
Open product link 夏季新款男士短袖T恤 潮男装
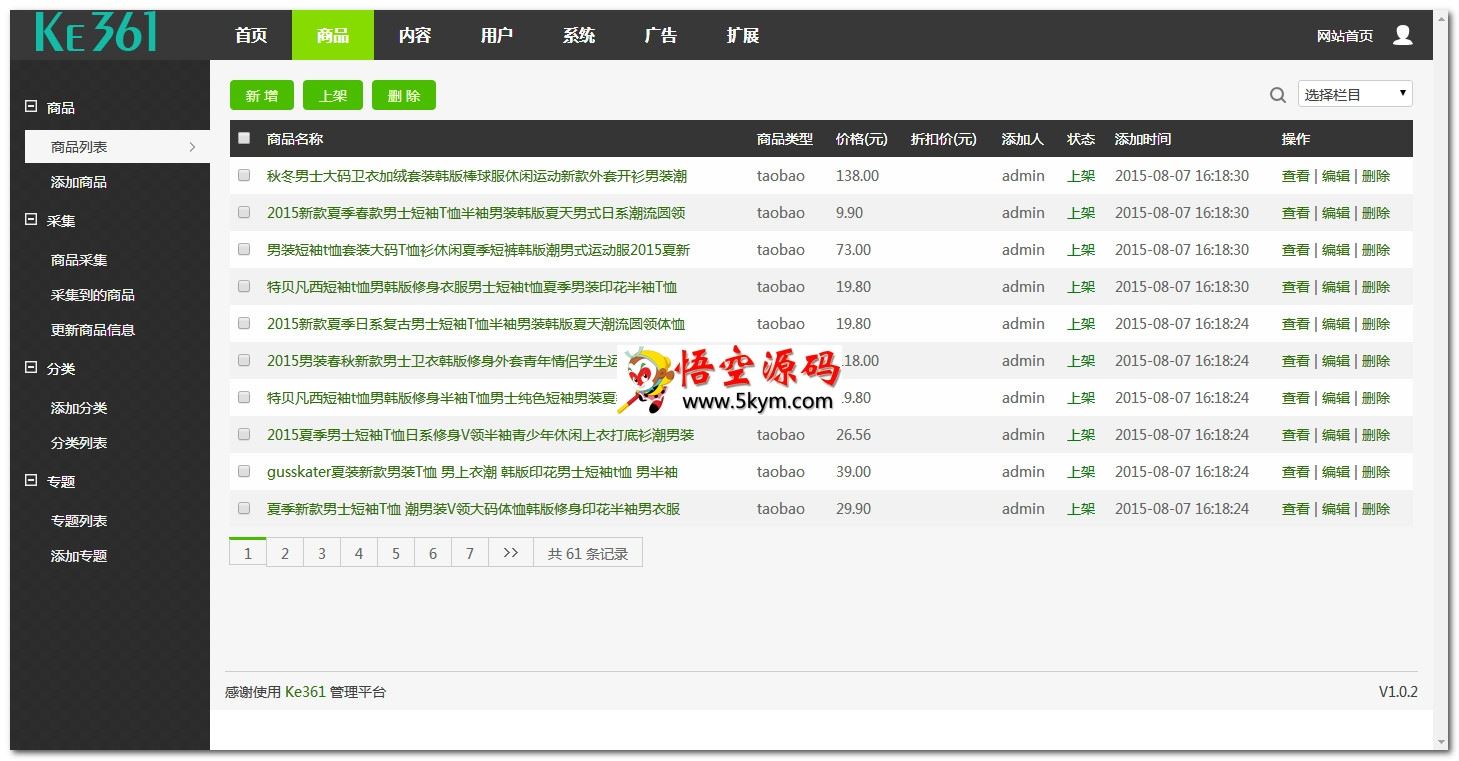(x=473, y=509)
